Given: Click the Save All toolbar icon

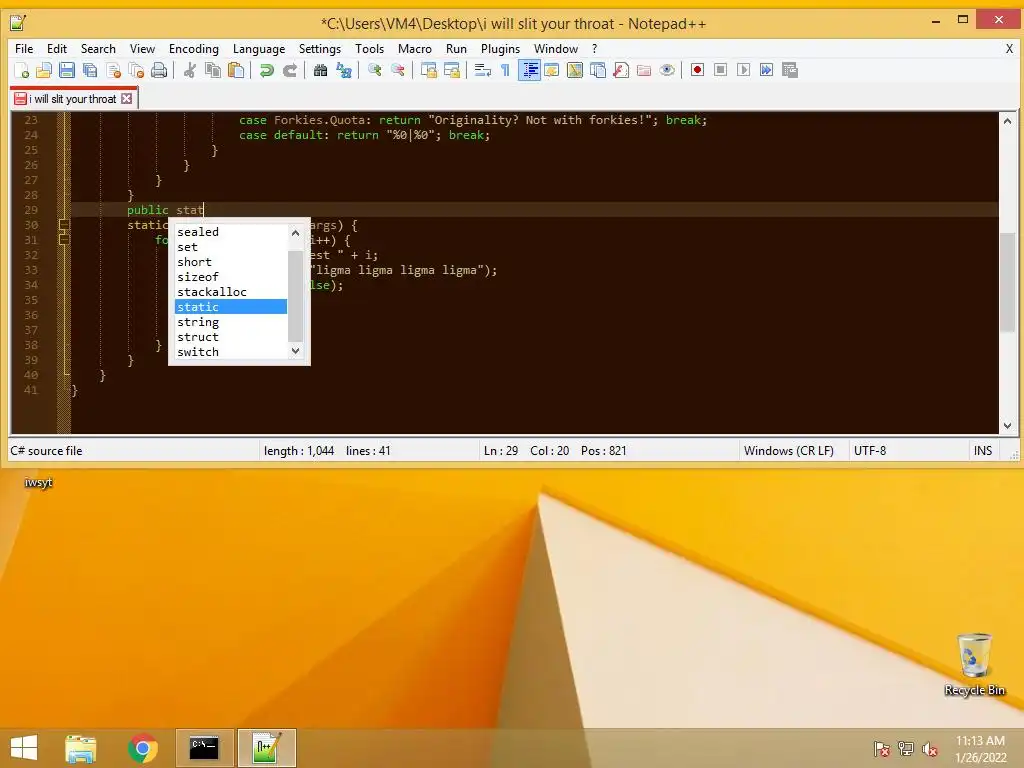Looking at the screenshot, I should [x=90, y=70].
